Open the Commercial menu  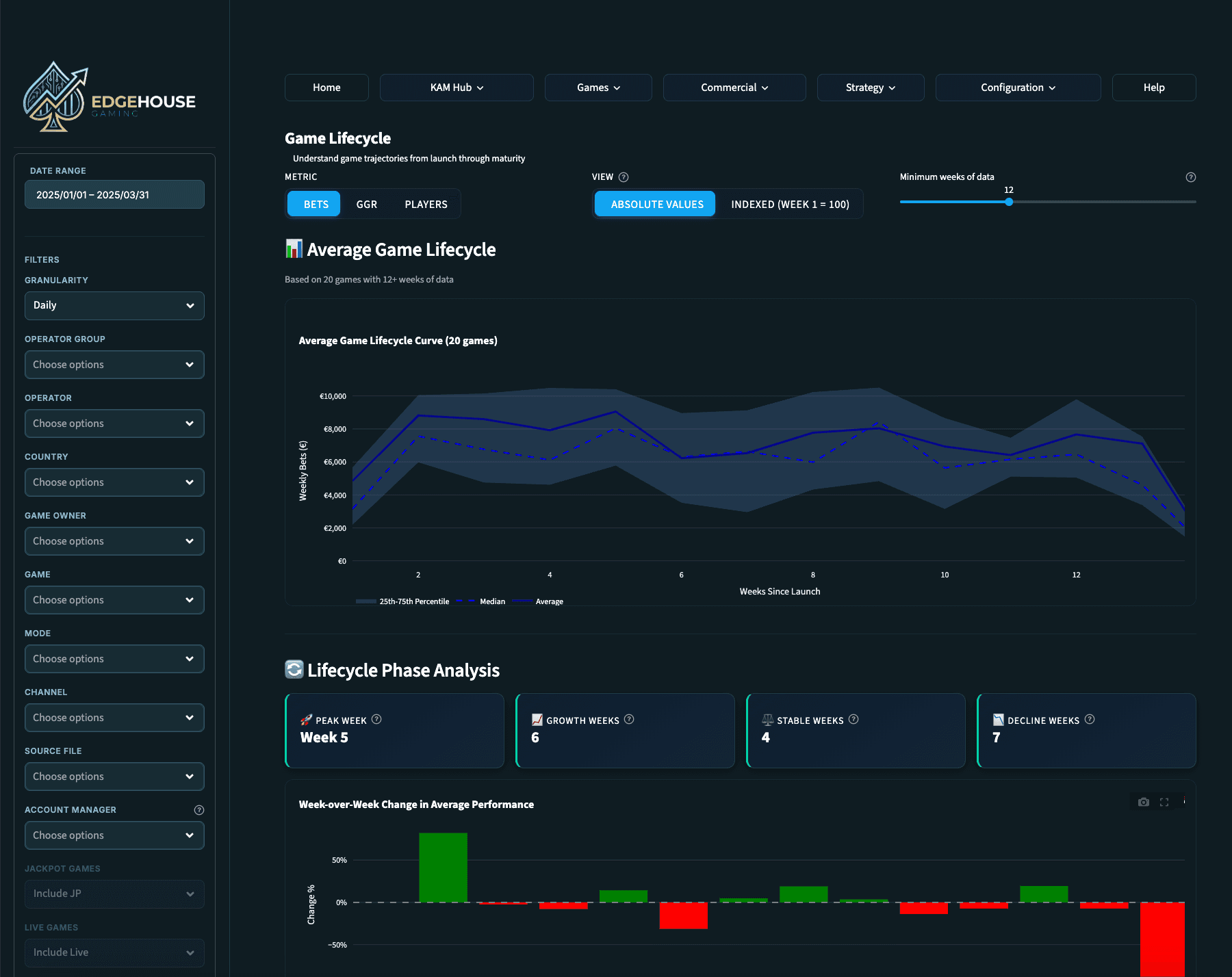734,88
